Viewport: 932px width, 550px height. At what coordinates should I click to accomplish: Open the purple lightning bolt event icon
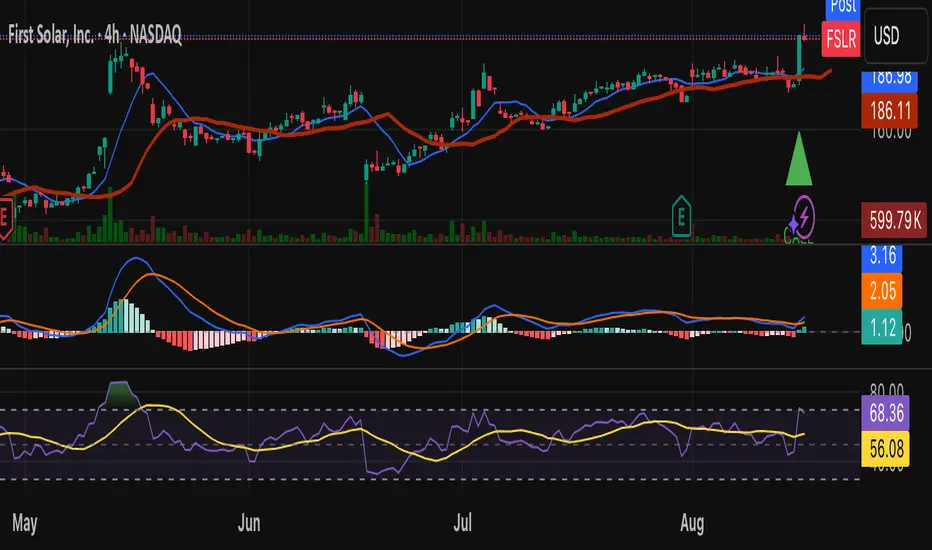[x=803, y=214]
